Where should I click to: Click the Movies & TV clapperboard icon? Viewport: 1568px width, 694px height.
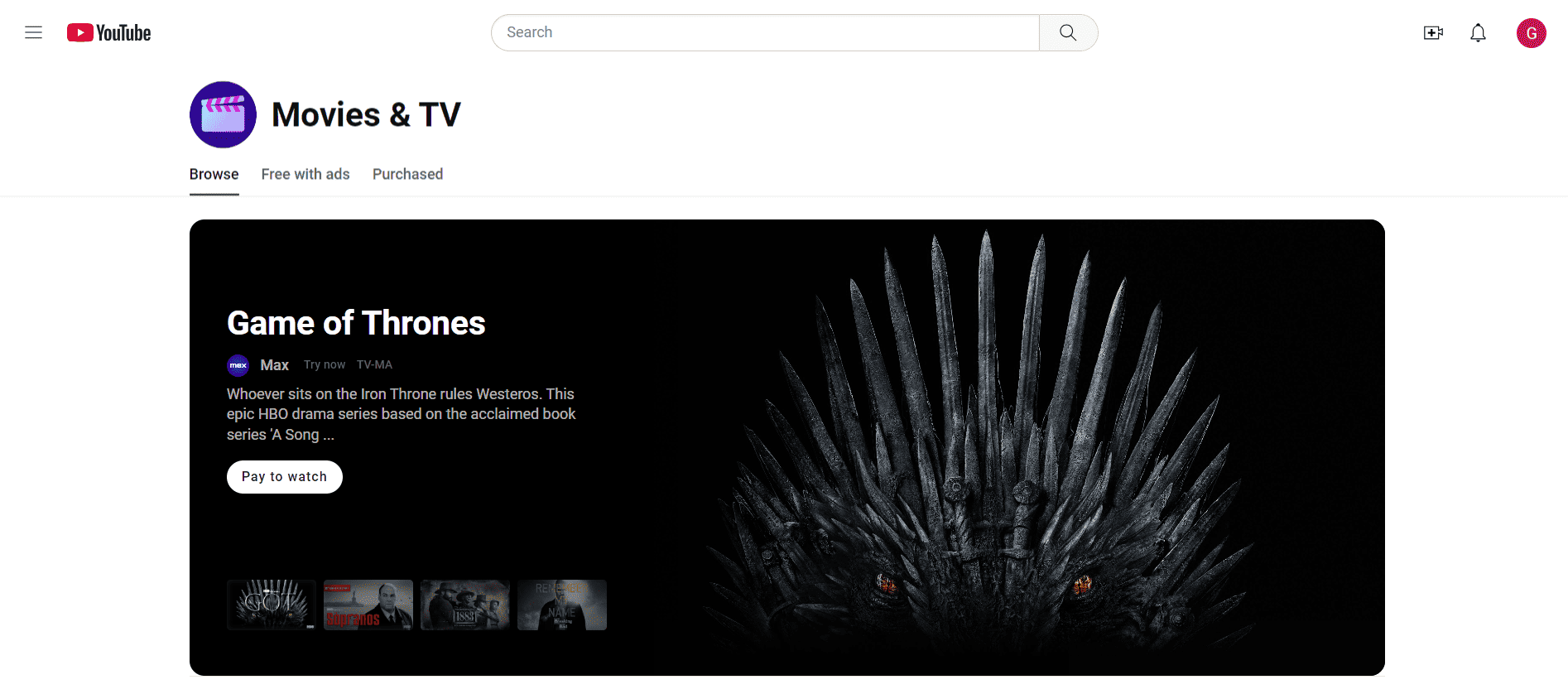pos(223,114)
